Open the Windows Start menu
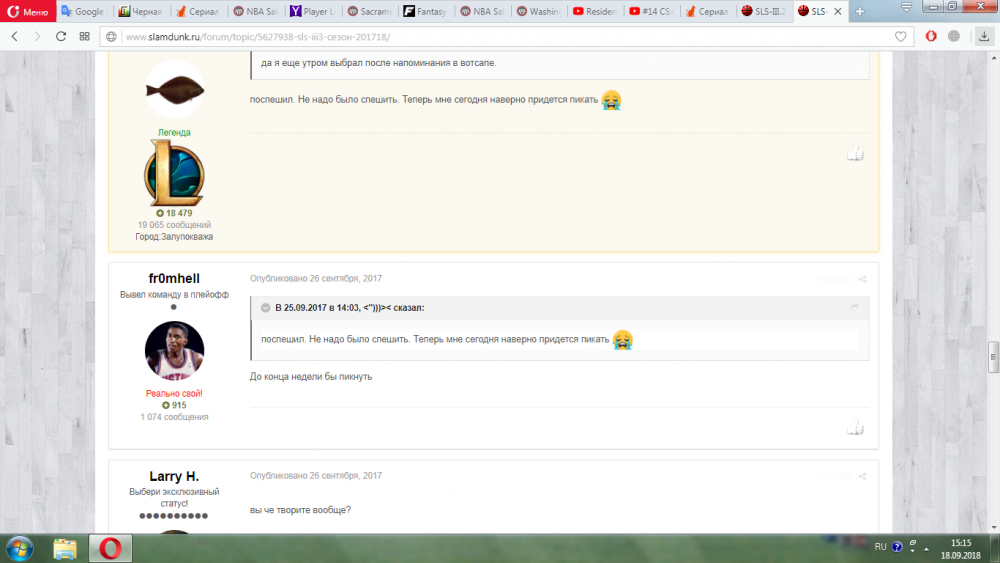1000x563 pixels. pos(19,548)
